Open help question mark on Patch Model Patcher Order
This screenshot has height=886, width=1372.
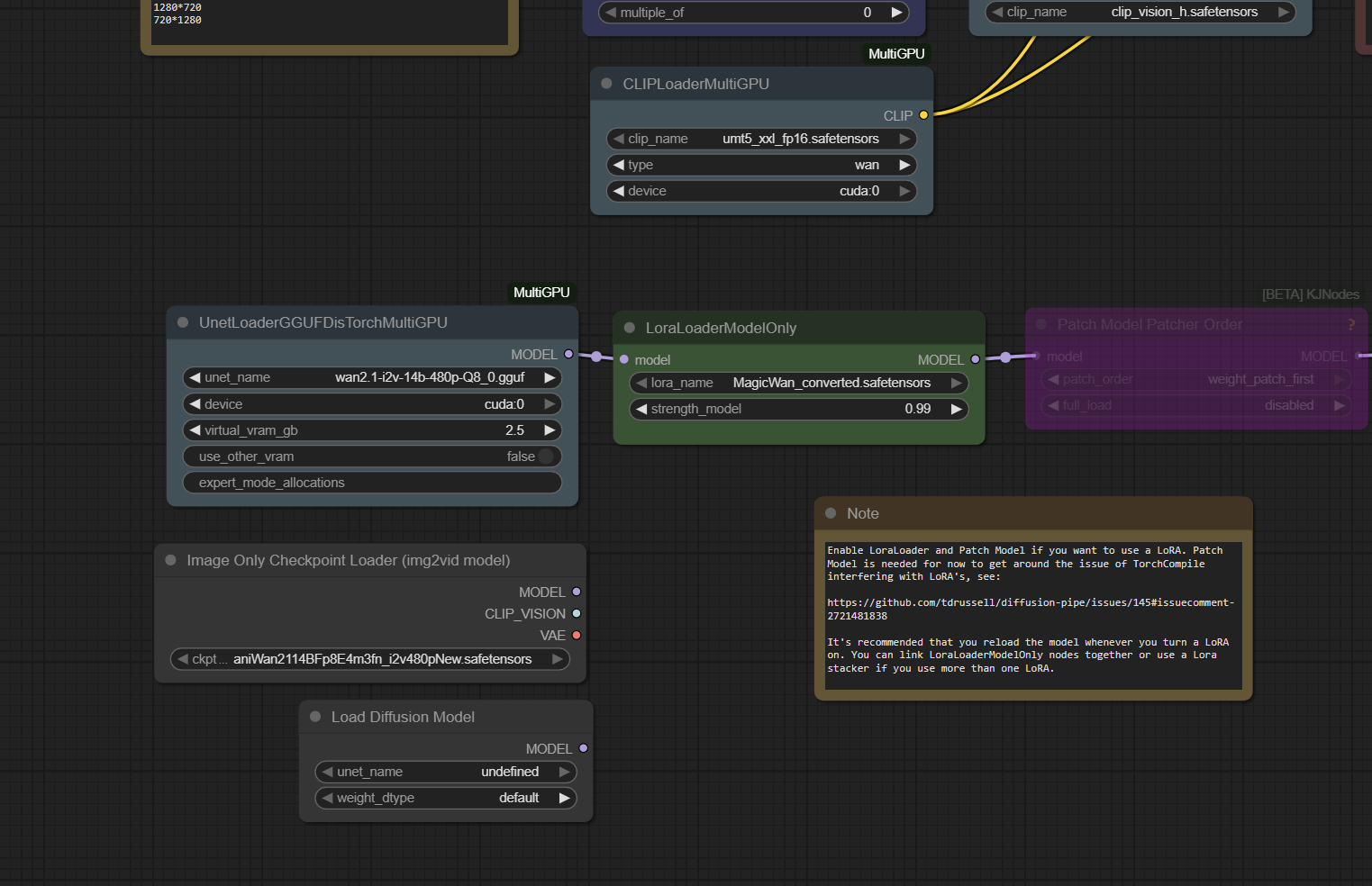point(1351,324)
